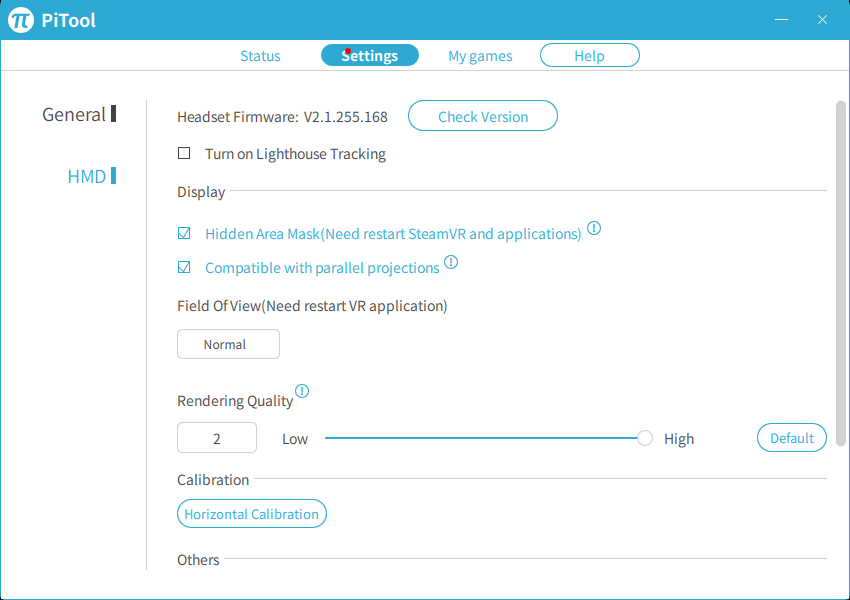This screenshot has height=600, width=850.
Task: Click the Horizontal Calibration button
Action: tap(251, 514)
